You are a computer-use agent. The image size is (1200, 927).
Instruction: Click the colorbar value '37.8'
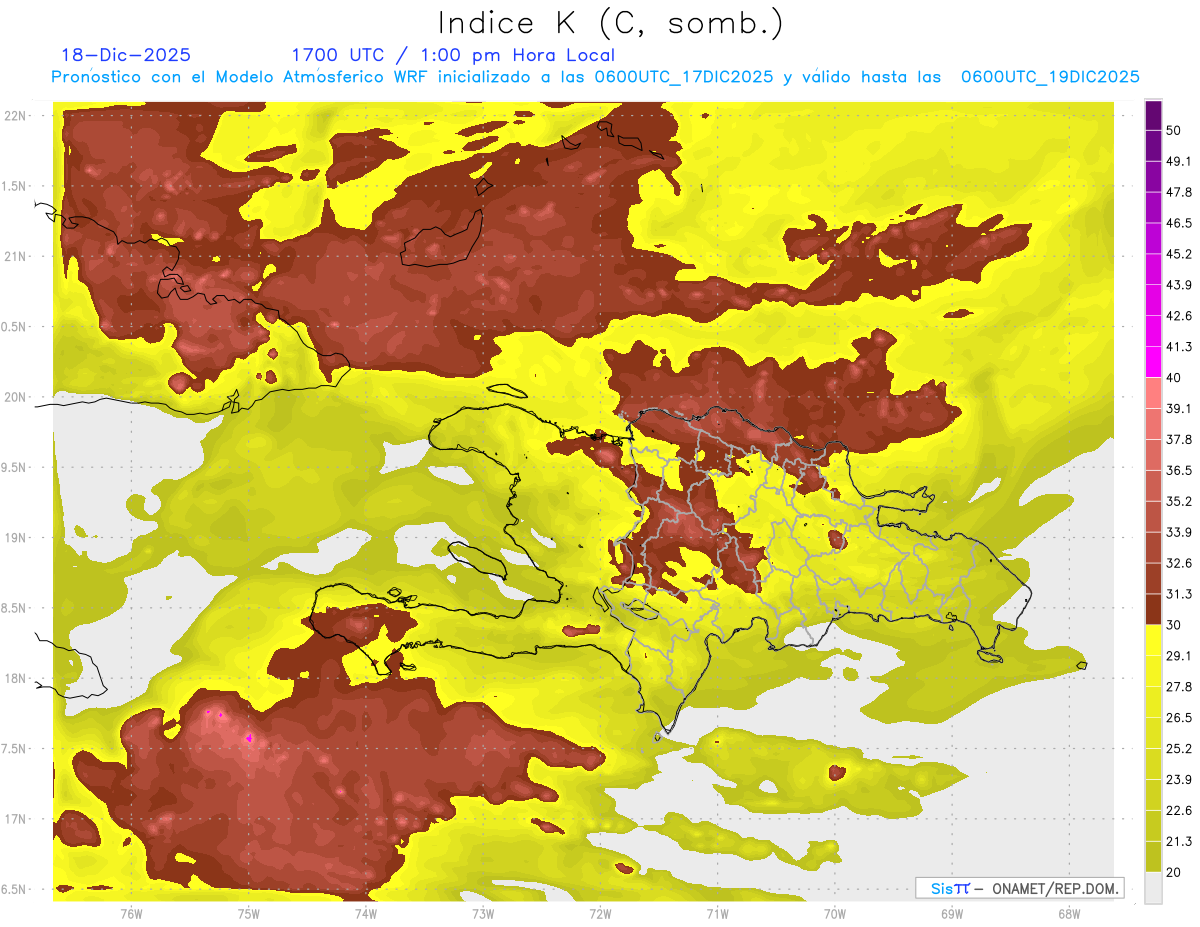click(1179, 440)
